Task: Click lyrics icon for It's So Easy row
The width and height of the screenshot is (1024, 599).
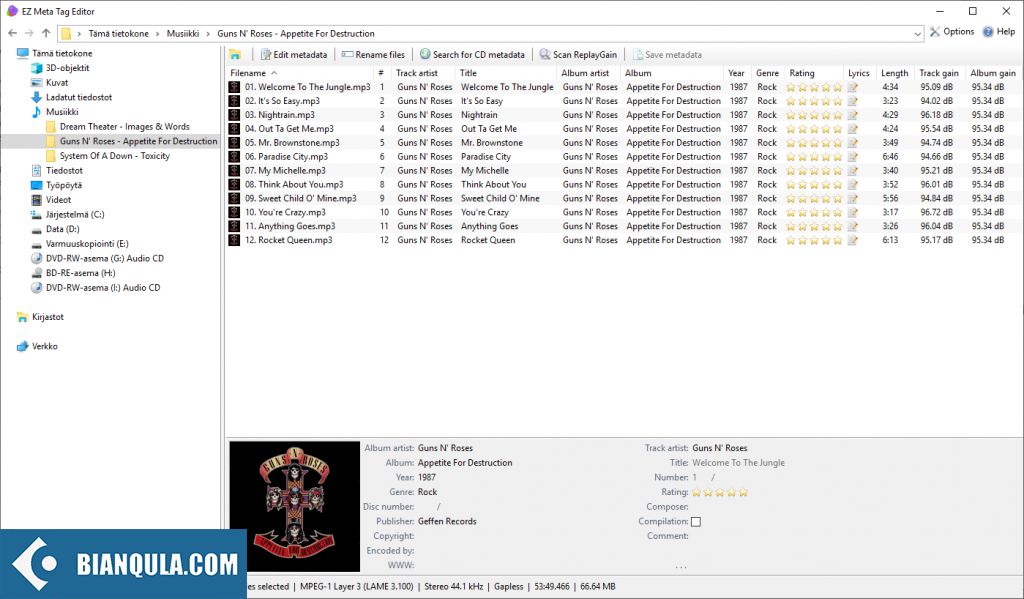Action: [852, 101]
